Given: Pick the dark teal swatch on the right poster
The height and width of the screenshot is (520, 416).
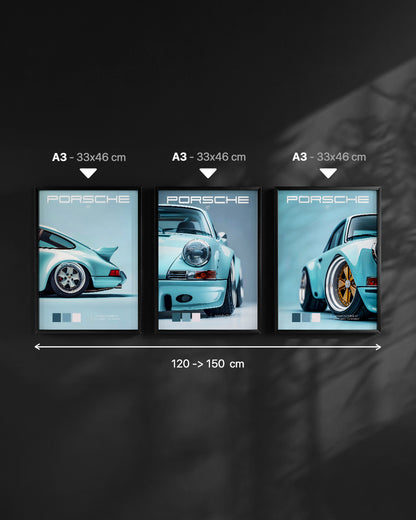Looking at the screenshot, I should pyautogui.click(x=296, y=317).
